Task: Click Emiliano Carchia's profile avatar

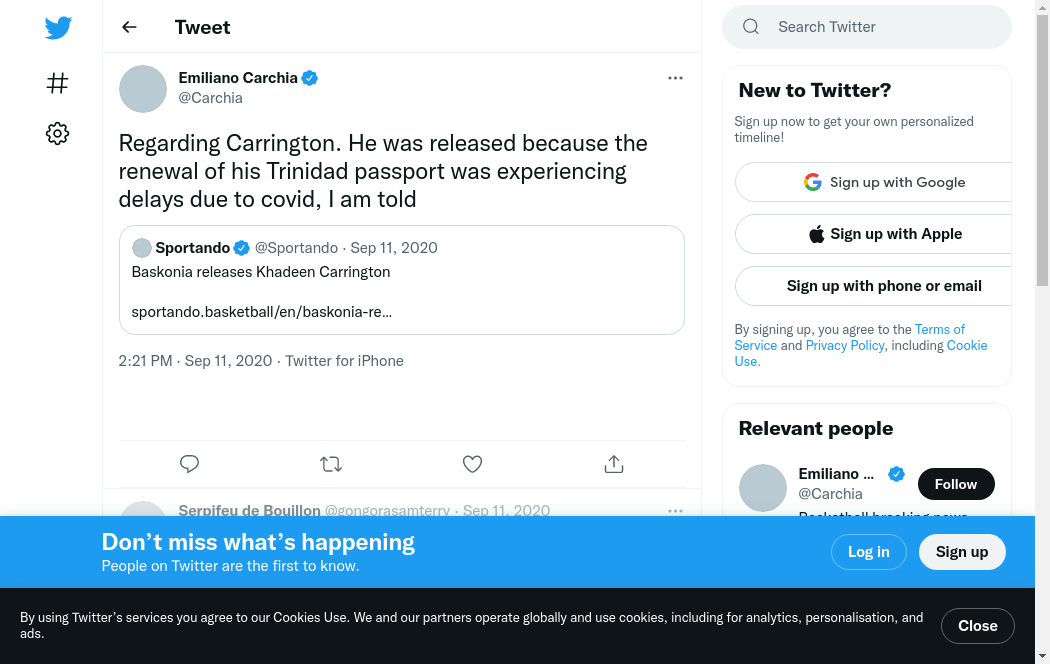Action: [x=143, y=89]
